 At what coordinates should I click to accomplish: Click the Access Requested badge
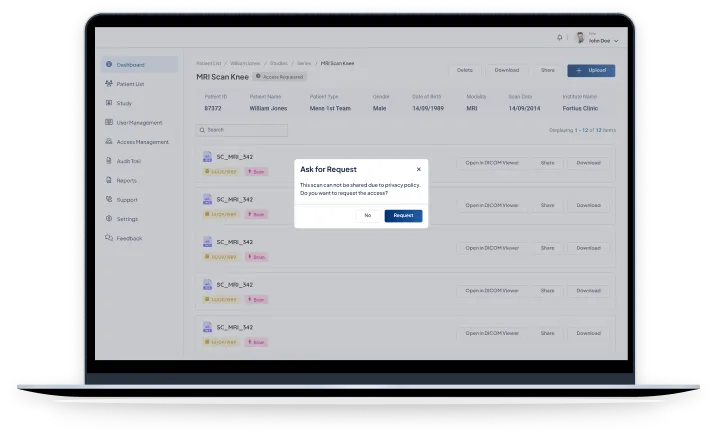(279, 77)
